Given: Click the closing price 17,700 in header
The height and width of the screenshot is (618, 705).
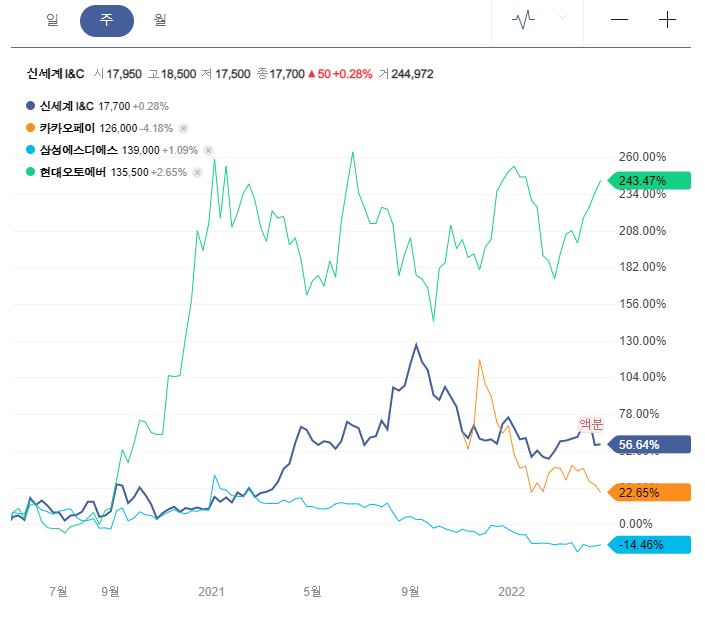Looking at the screenshot, I should coord(287,74).
